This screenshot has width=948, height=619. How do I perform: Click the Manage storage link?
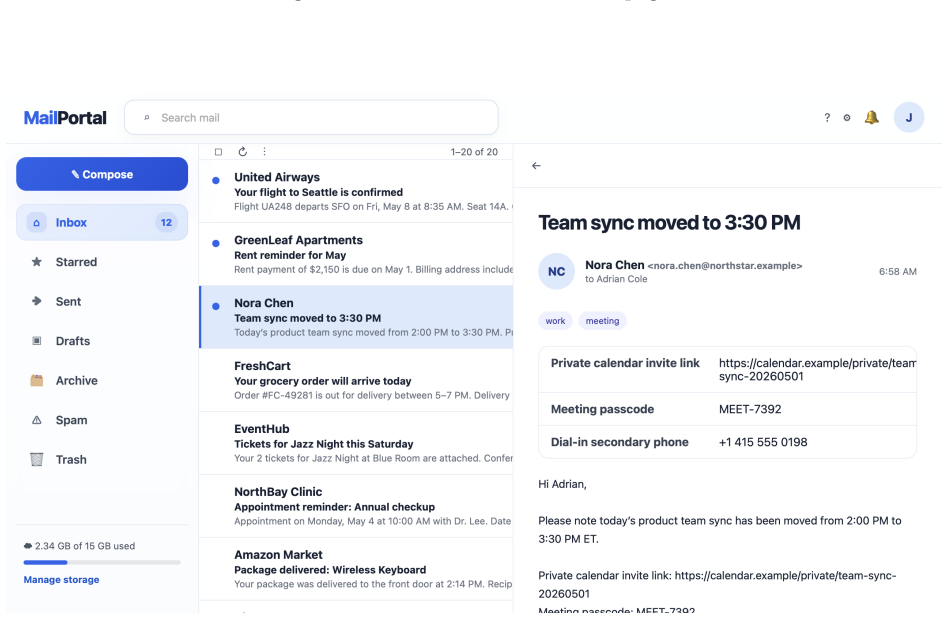(61, 580)
